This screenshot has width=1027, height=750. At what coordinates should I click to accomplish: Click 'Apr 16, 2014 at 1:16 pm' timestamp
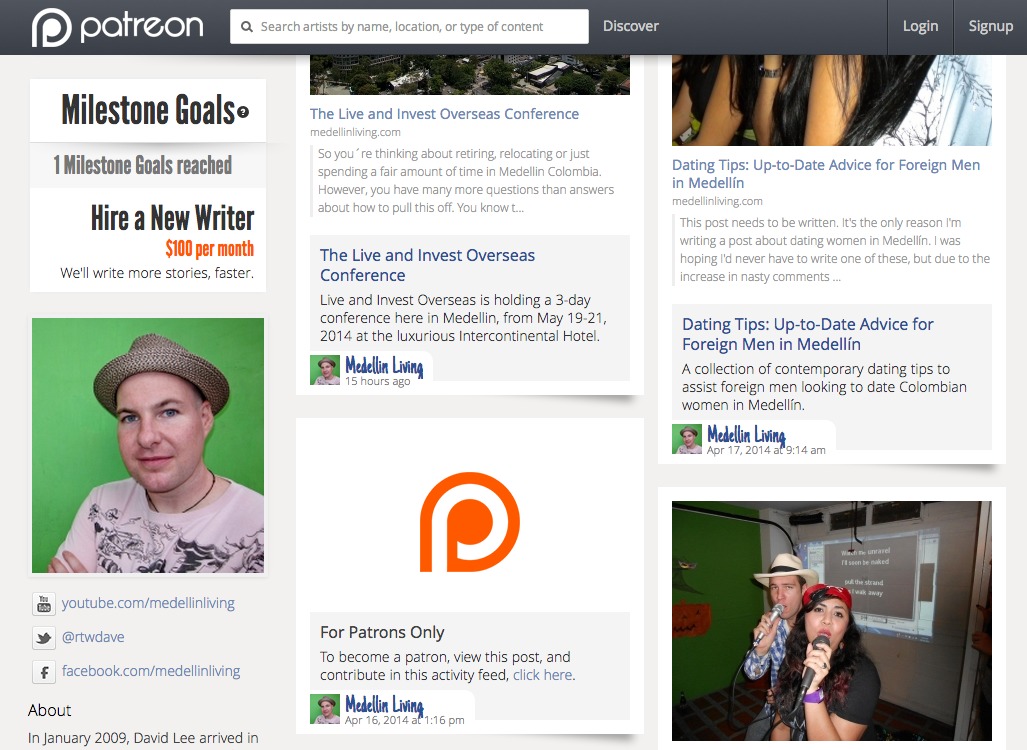click(x=405, y=720)
